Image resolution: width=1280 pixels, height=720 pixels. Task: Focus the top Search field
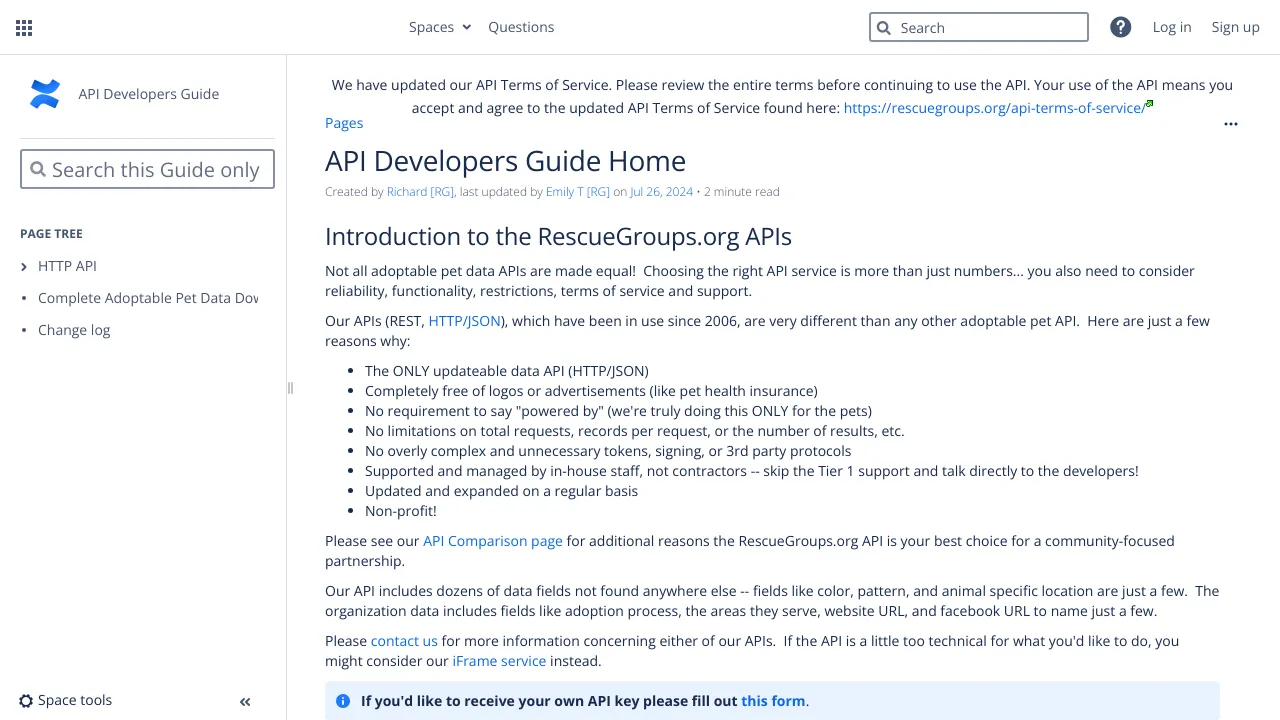(979, 27)
